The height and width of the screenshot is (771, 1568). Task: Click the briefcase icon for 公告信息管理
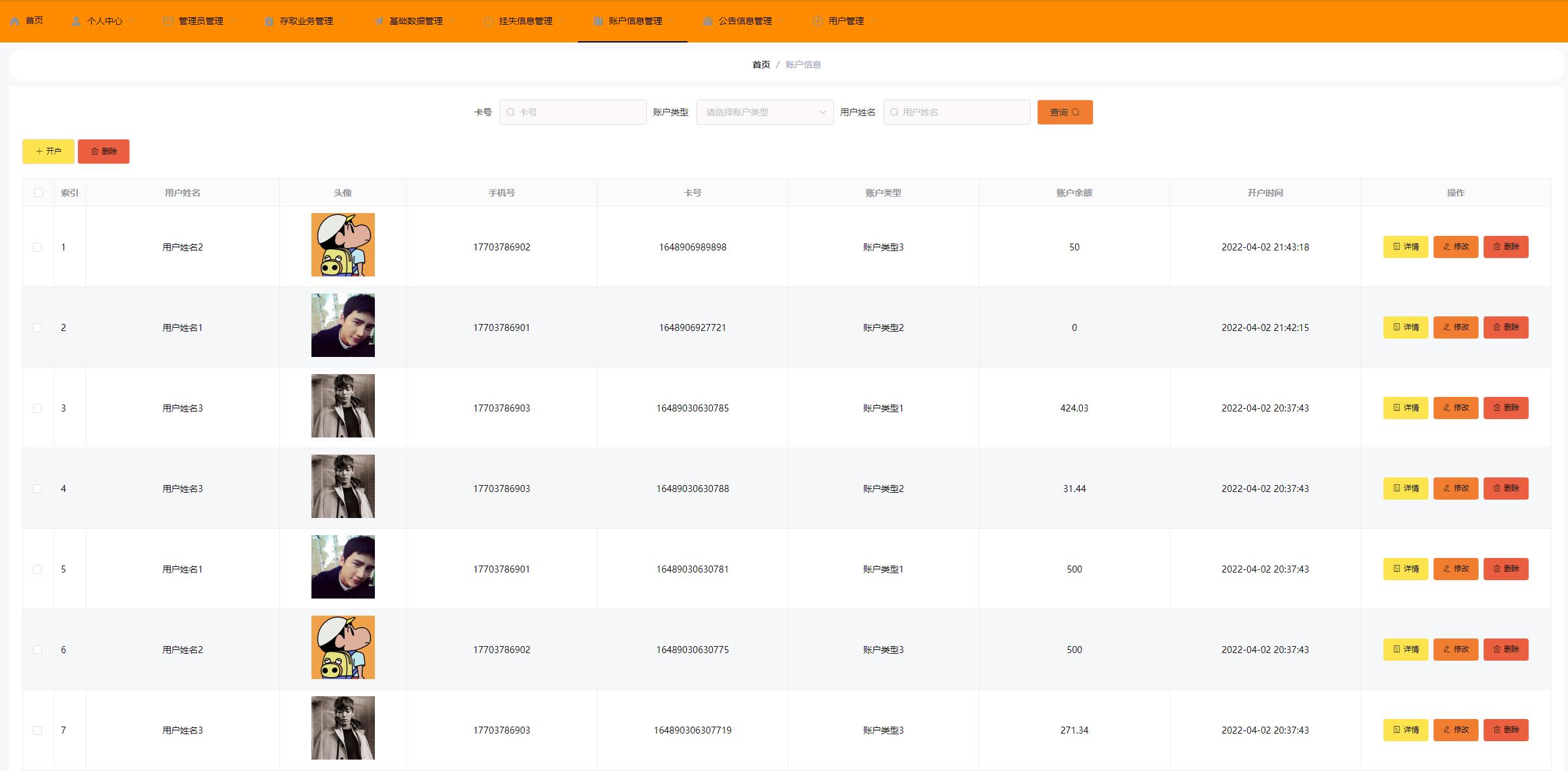pyautogui.click(x=708, y=21)
